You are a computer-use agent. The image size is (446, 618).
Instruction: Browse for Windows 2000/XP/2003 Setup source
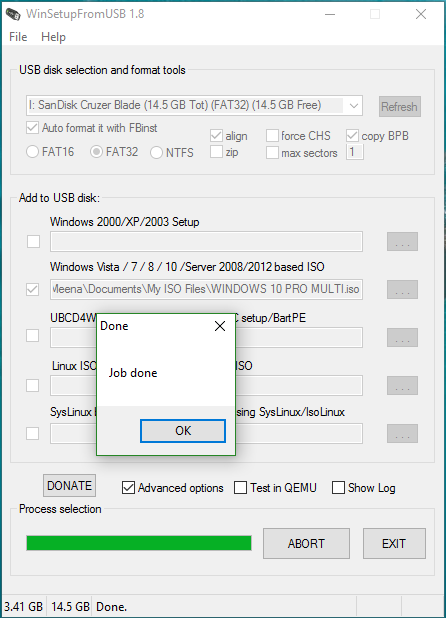click(402, 242)
